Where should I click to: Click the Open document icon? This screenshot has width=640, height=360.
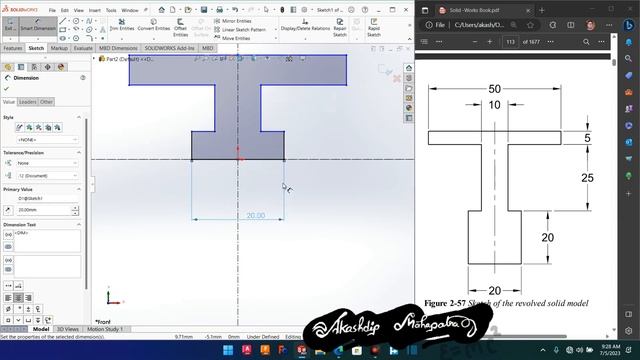(x=188, y=10)
